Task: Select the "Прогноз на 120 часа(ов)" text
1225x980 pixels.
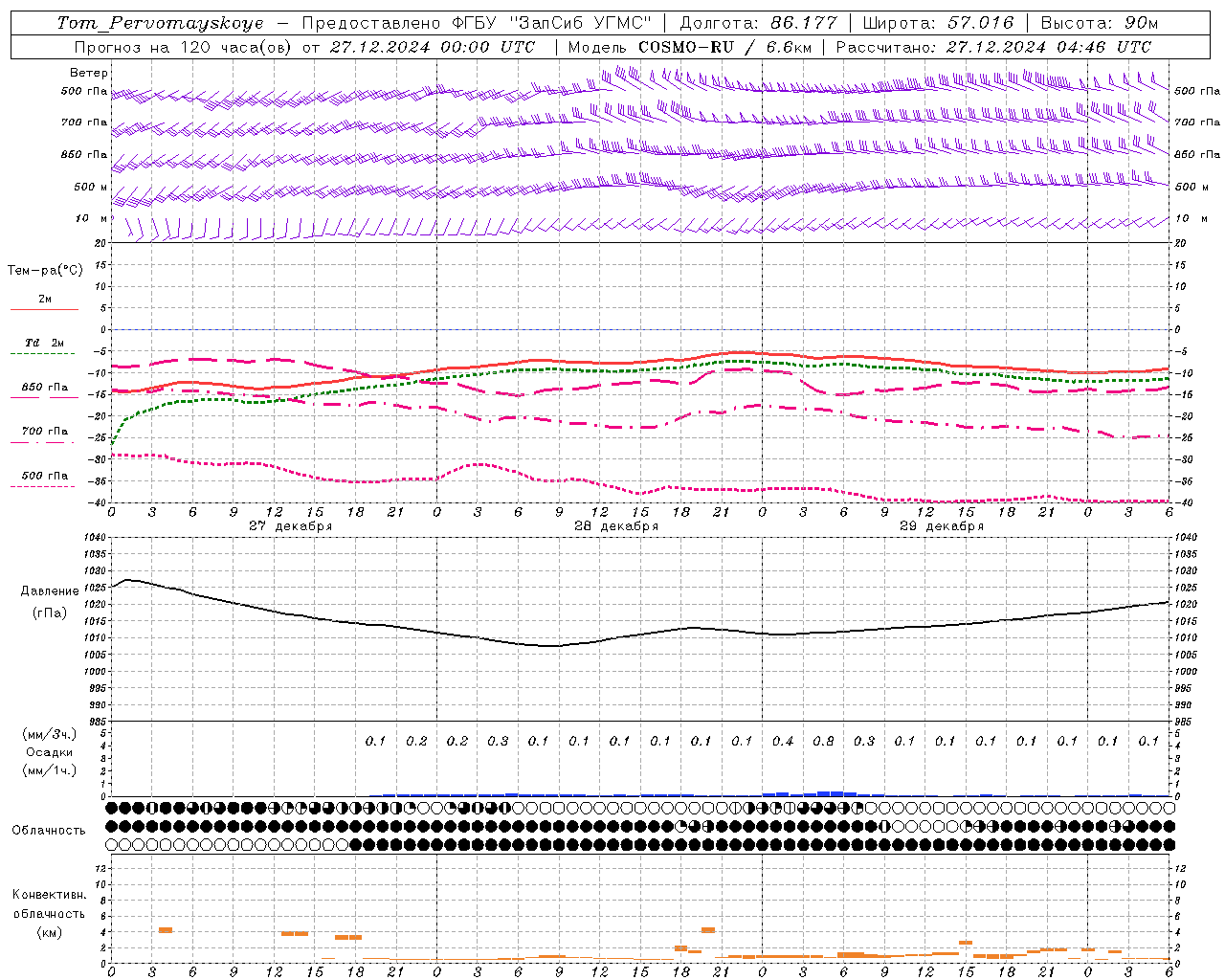Action: pyautogui.click(x=184, y=47)
